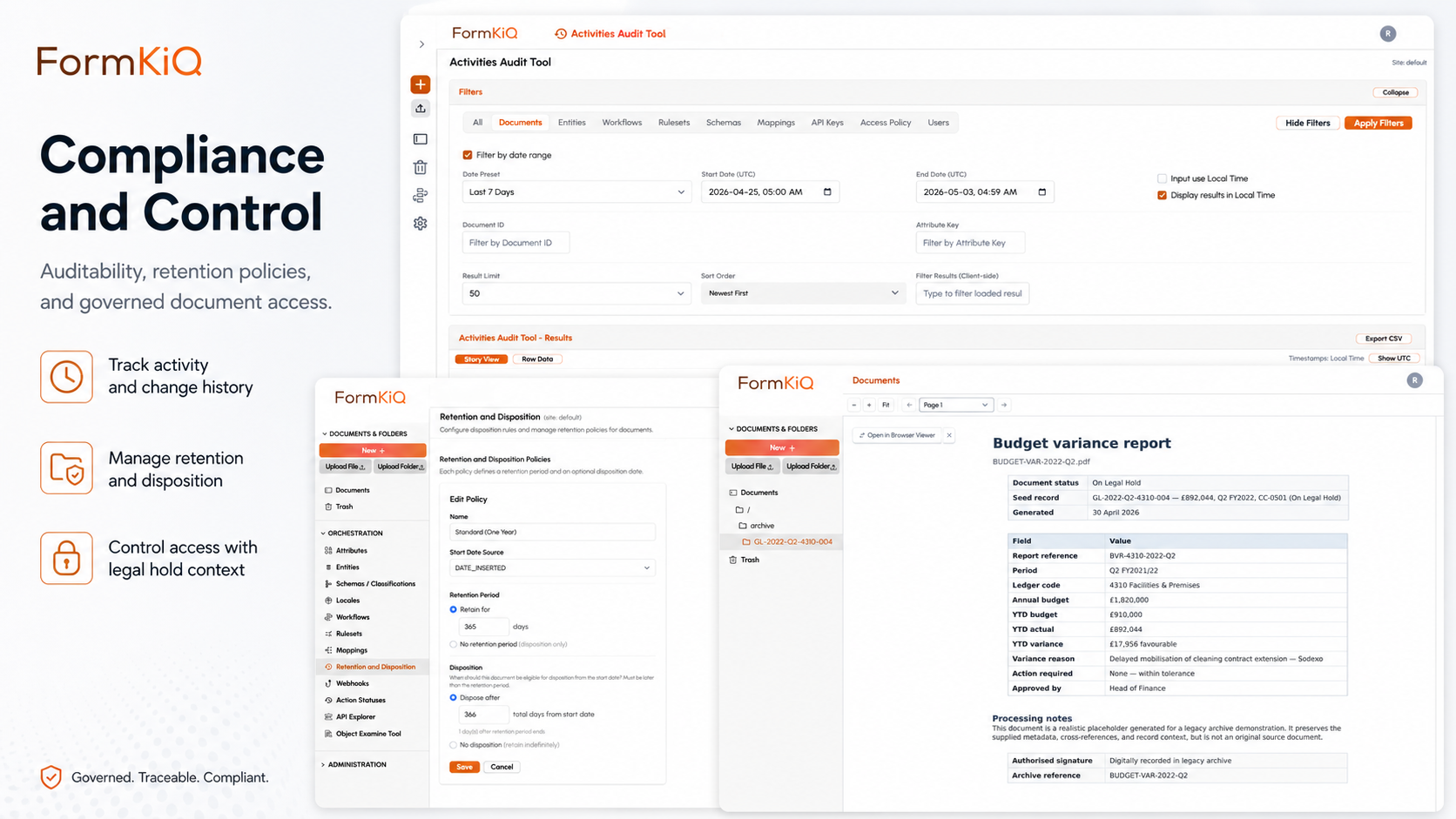1456x819 pixels.
Task: Click the Export CSV button
Action: pos(1384,339)
